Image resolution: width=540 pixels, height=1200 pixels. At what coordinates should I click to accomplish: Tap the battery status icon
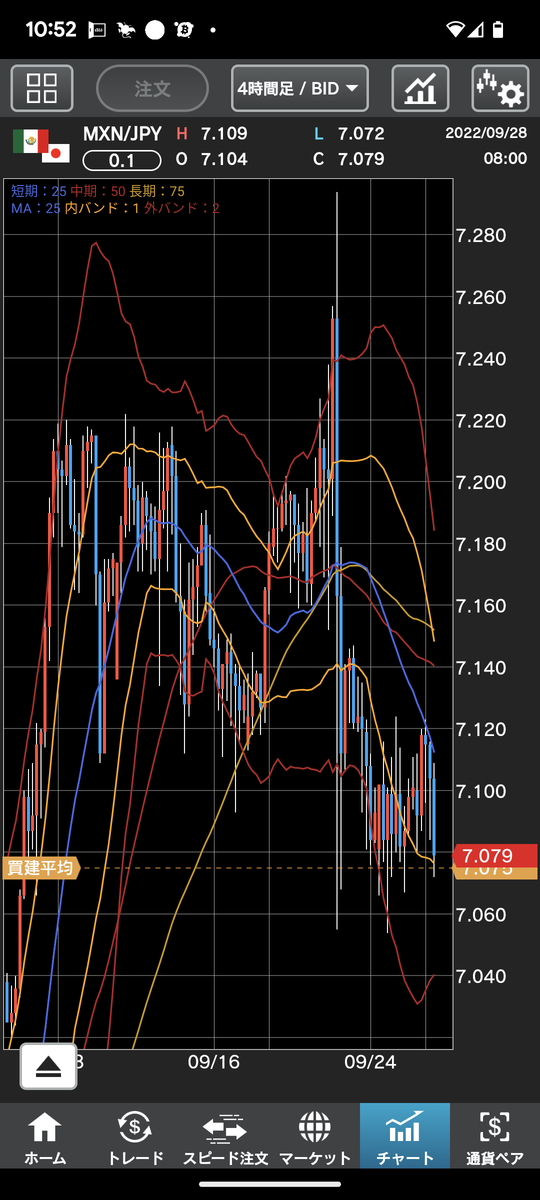click(x=499, y=30)
